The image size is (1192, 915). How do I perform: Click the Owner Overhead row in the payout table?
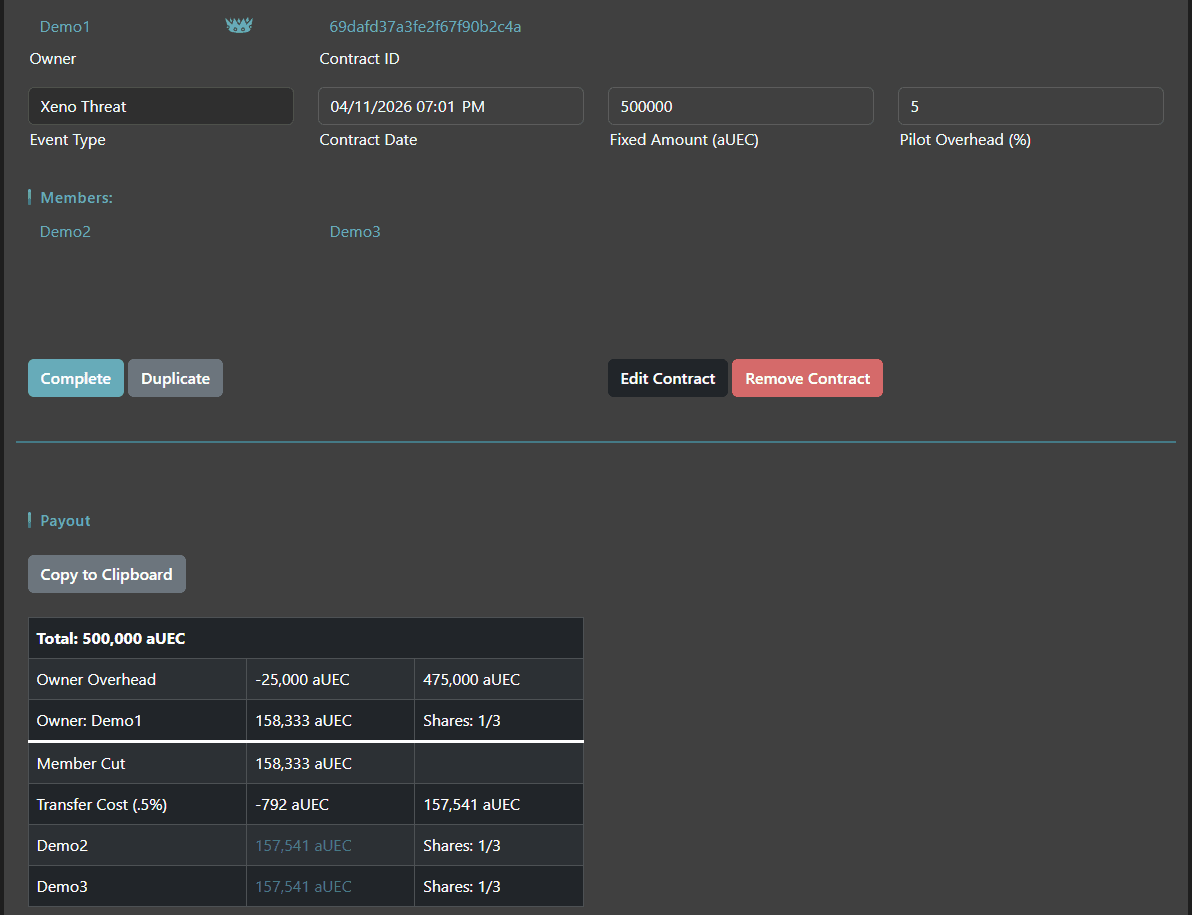pos(96,679)
